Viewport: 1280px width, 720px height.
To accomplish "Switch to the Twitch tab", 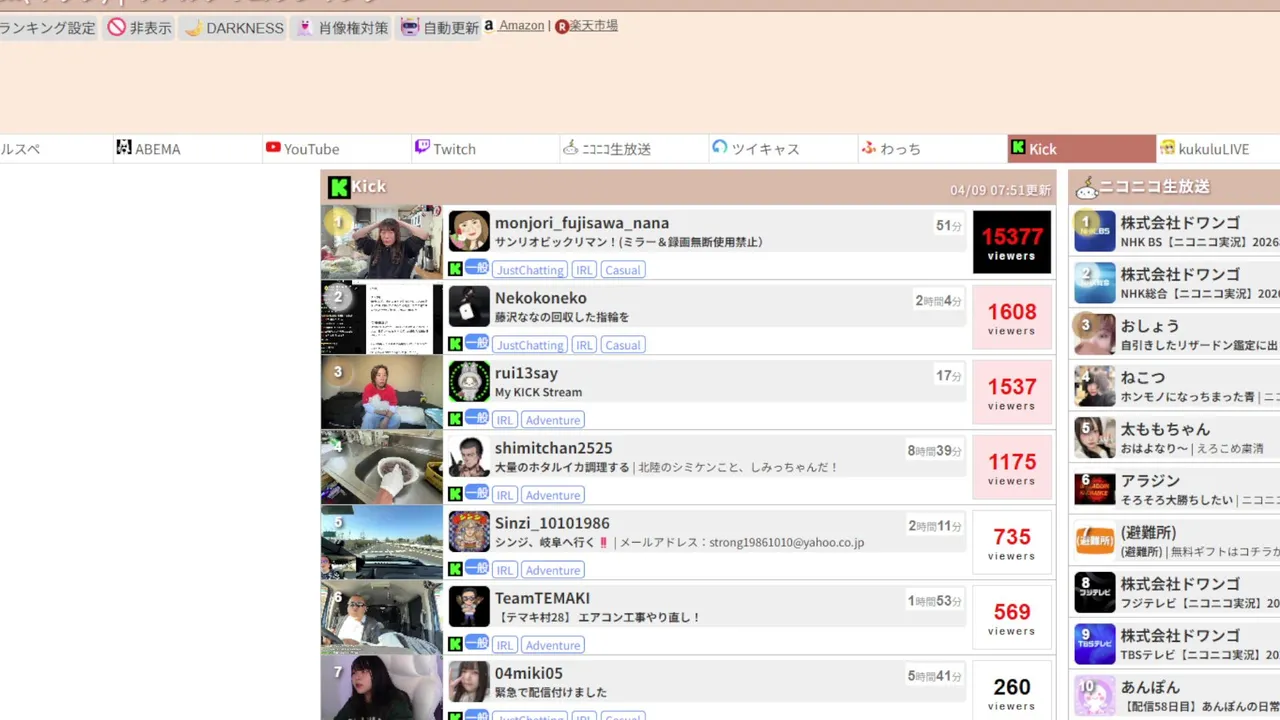I will [x=486, y=149].
